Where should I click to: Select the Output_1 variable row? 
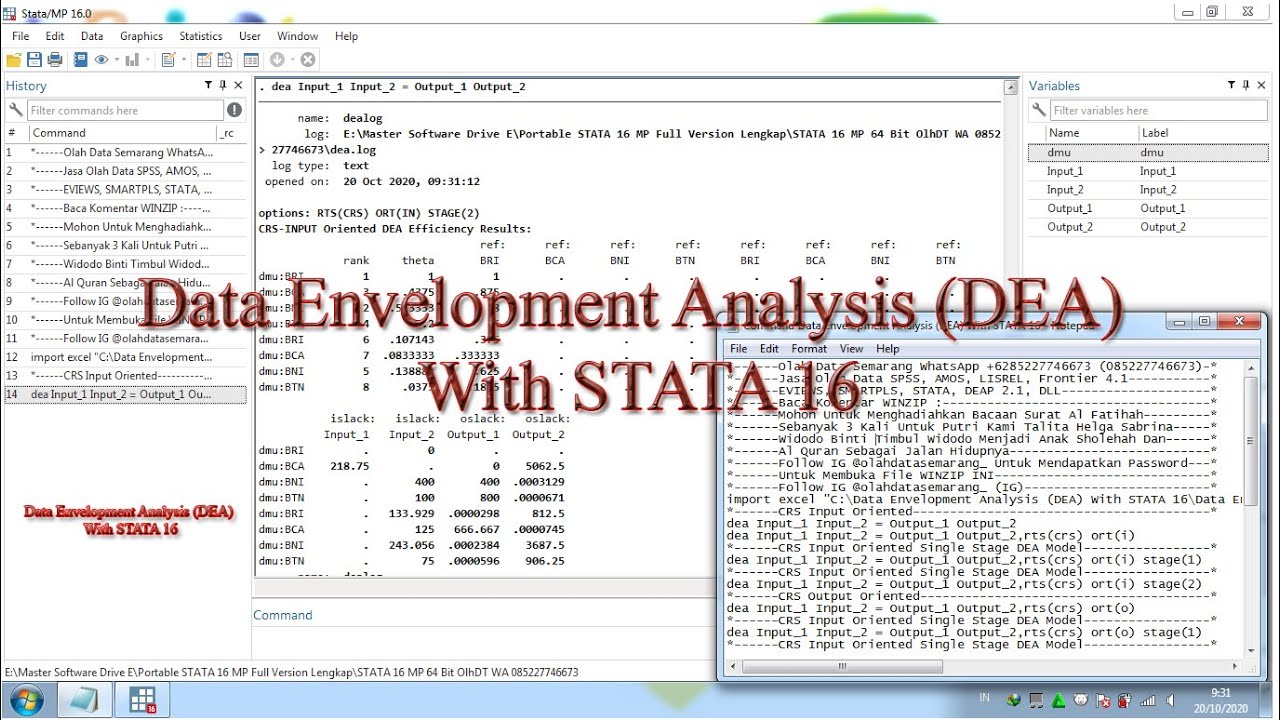tap(1148, 208)
